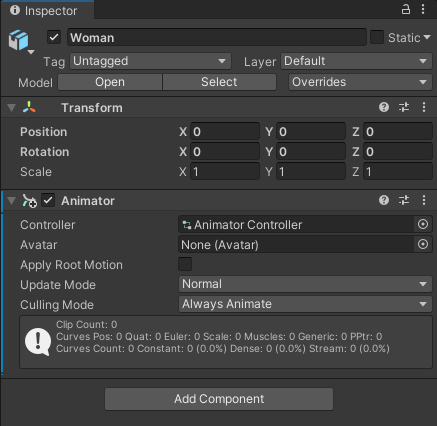Image resolution: width=437 pixels, height=426 pixels.
Task: Enable the Static checkbox
Action: click(377, 37)
